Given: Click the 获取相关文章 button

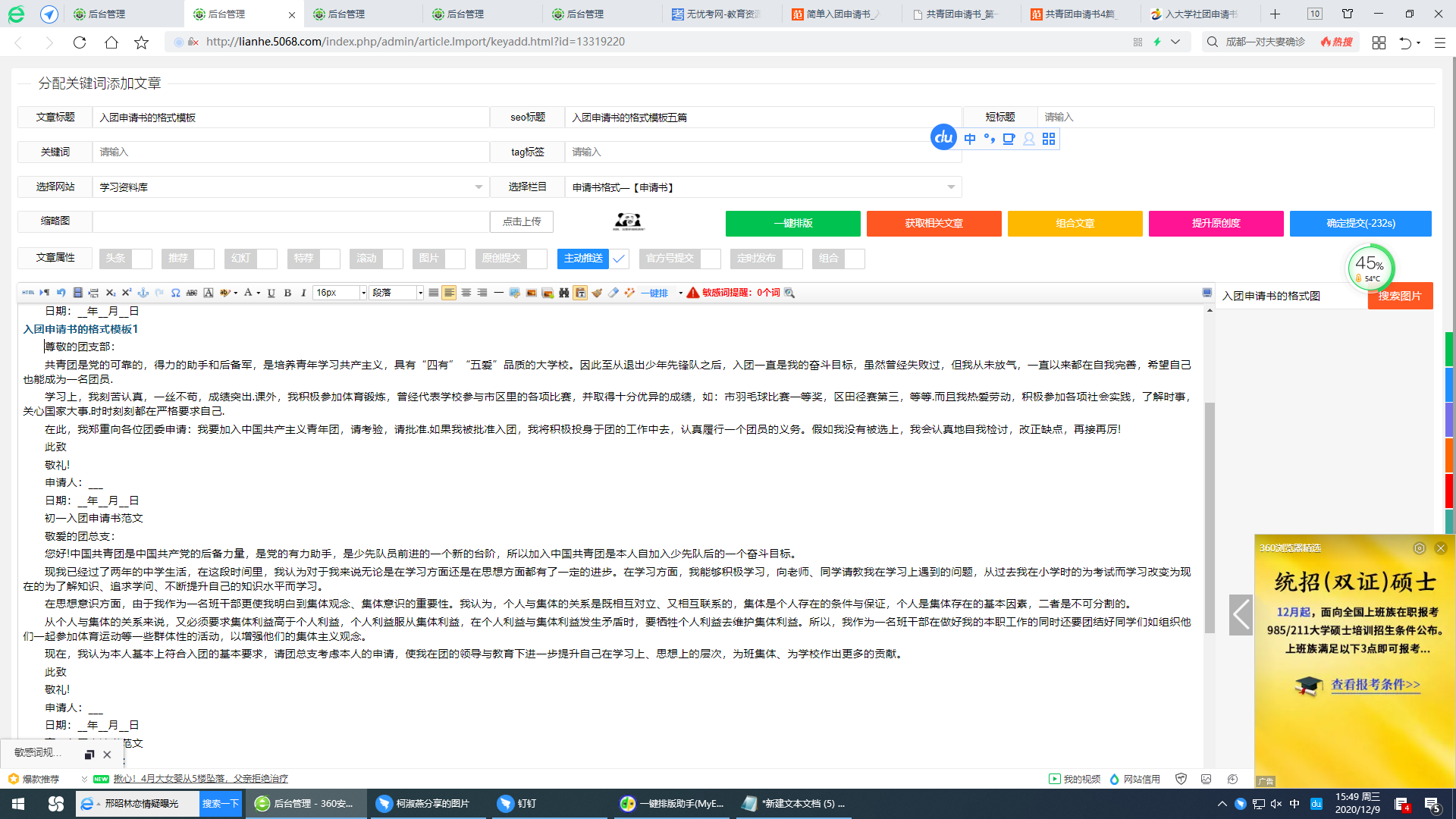Looking at the screenshot, I should (x=934, y=223).
